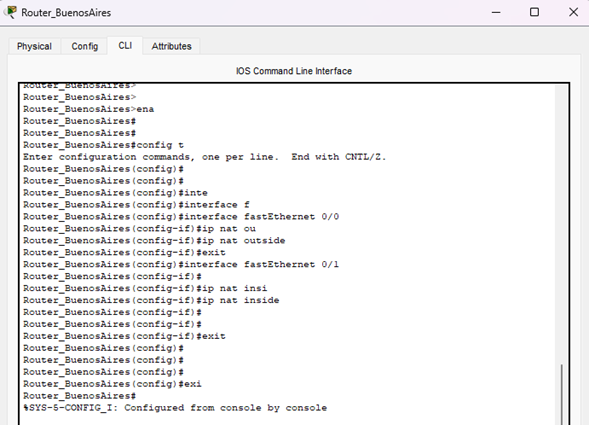Click the 'ena' command line

coord(89,109)
